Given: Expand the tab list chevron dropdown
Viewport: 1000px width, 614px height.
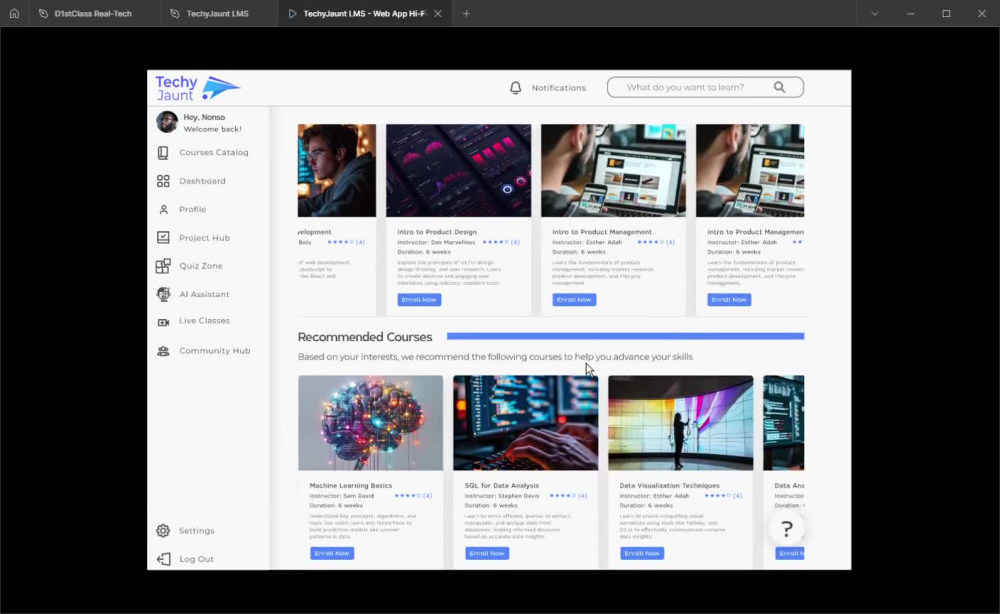Looking at the screenshot, I should click(x=875, y=13).
